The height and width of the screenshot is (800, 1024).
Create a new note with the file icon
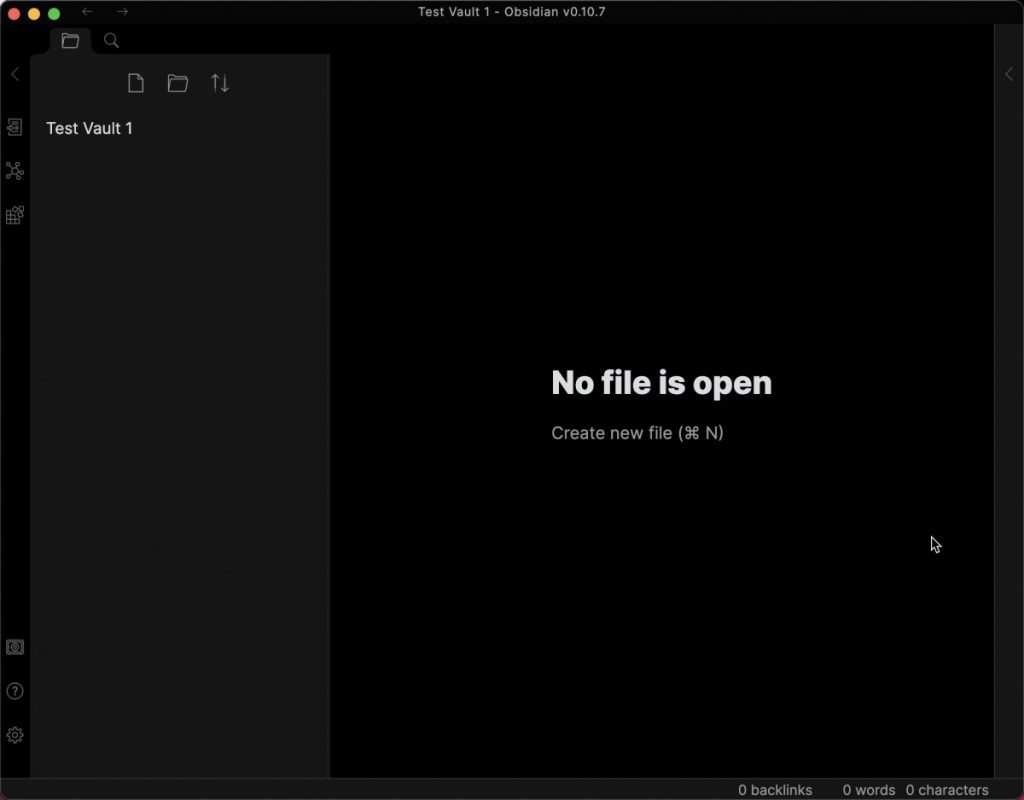click(x=136, y=84)
